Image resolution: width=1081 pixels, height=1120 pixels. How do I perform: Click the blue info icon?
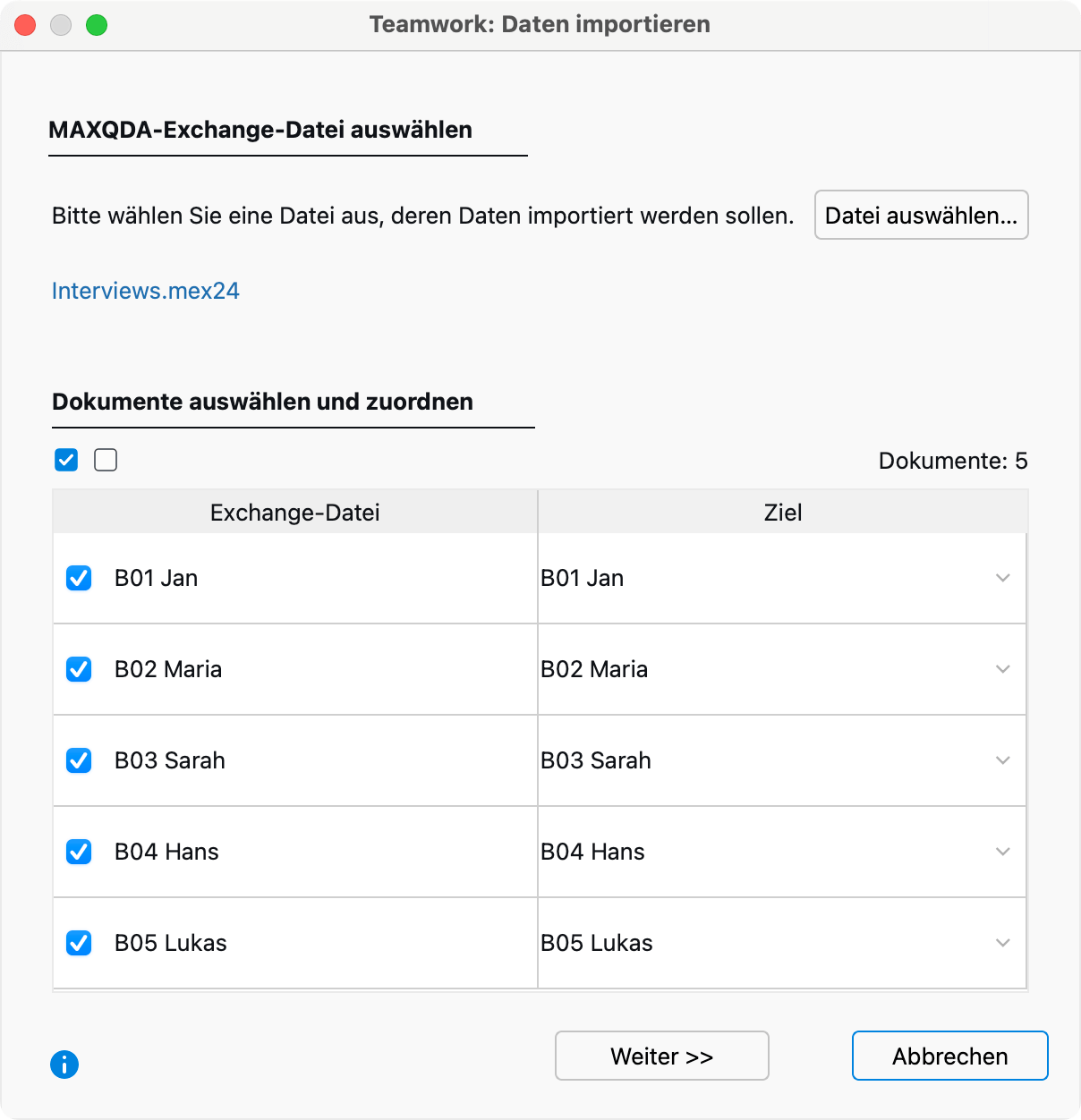point(64,1065)
